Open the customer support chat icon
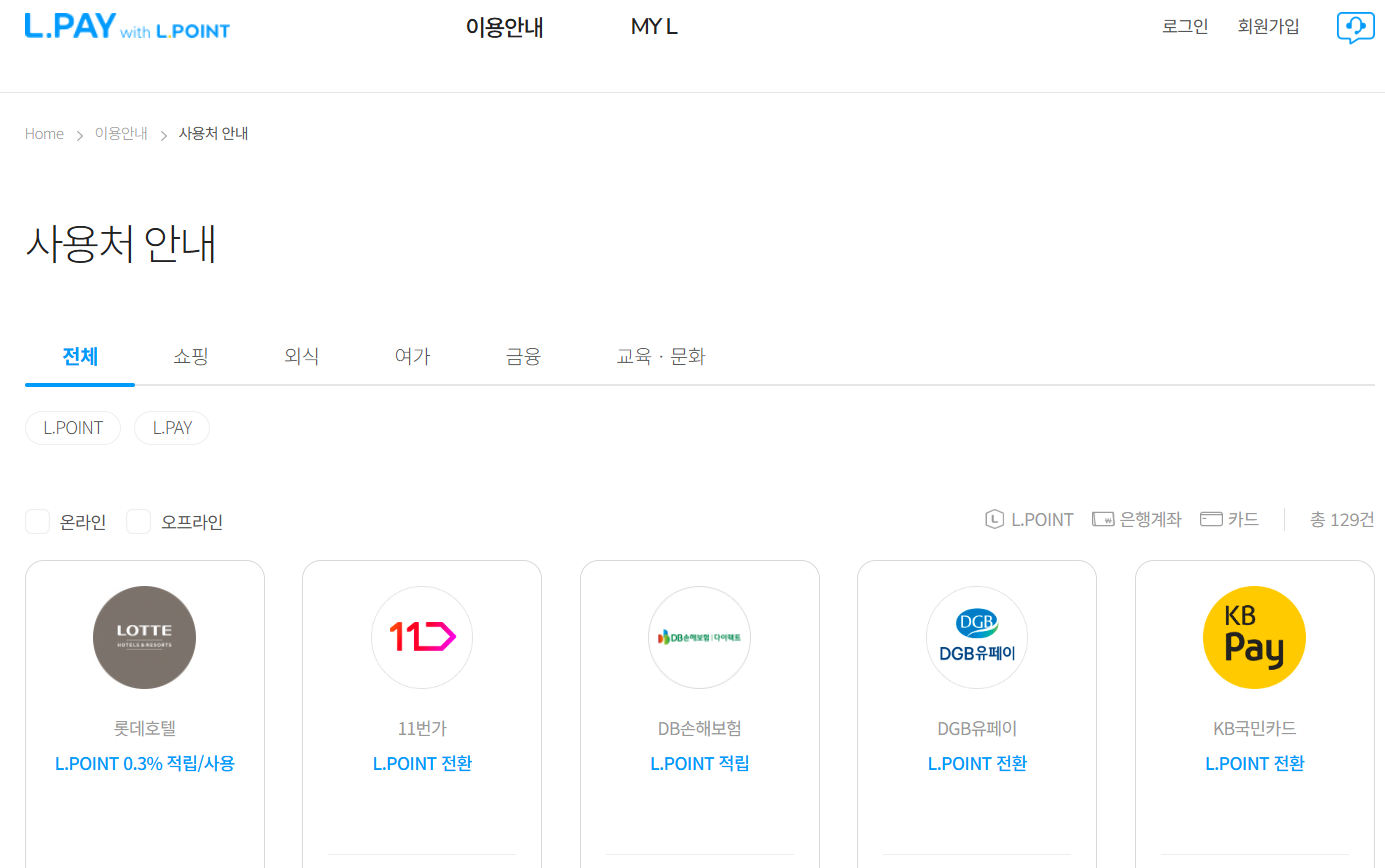The width and height of the screenshot is (1385, 868). [1355, 27]
